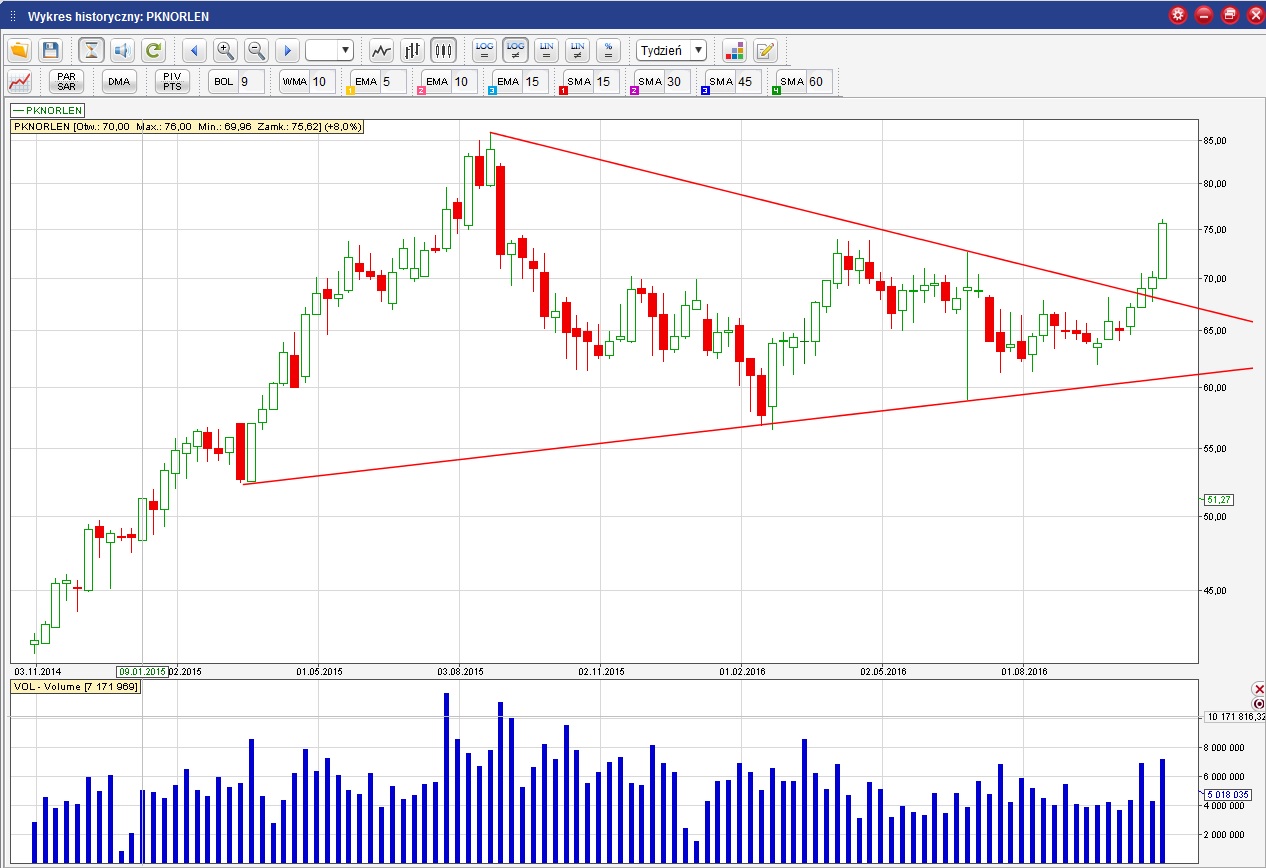Toggle the PIV PTS pivot points

click(172, 82)
